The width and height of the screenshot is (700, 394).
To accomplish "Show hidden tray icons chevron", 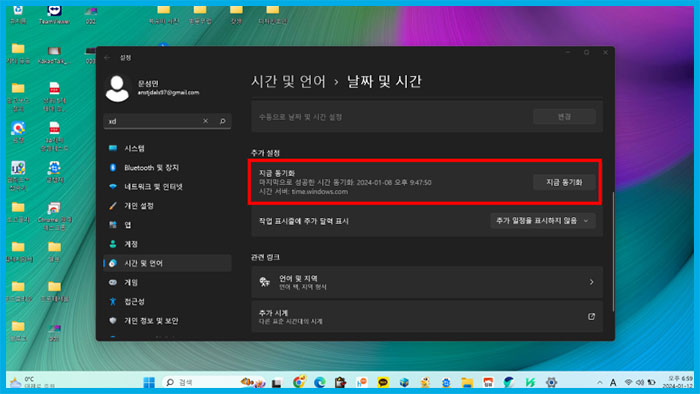I will pyautogui.click(x=600, y=382).
